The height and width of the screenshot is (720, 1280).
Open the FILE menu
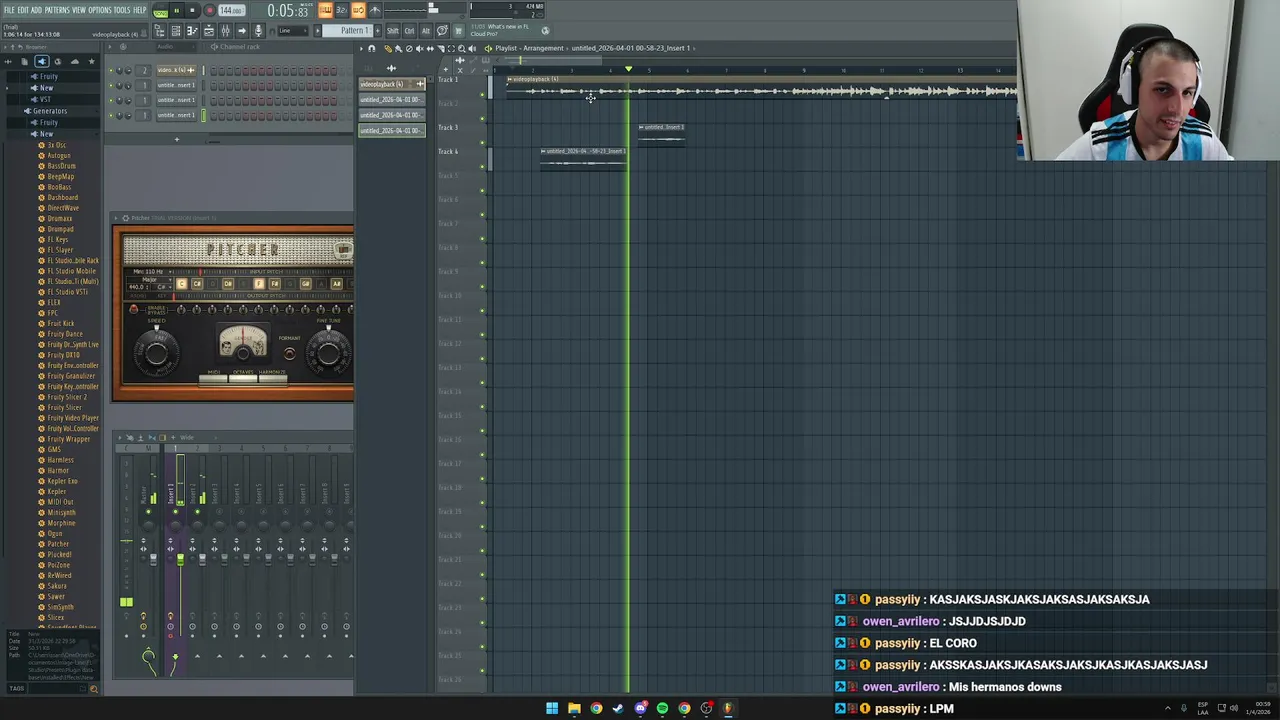[x=9, y=10]
